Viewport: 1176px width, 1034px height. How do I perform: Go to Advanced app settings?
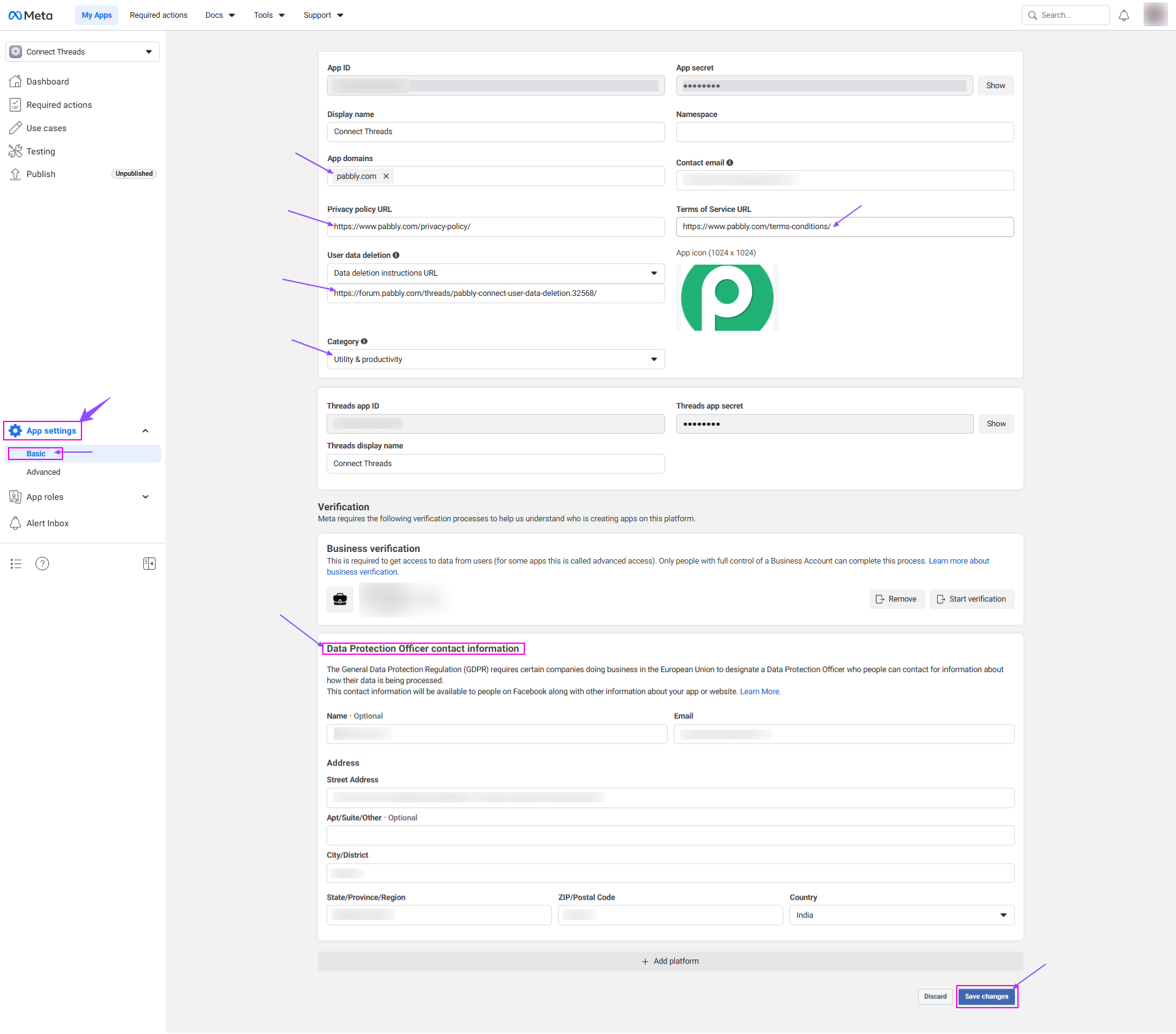pos(43,472)
